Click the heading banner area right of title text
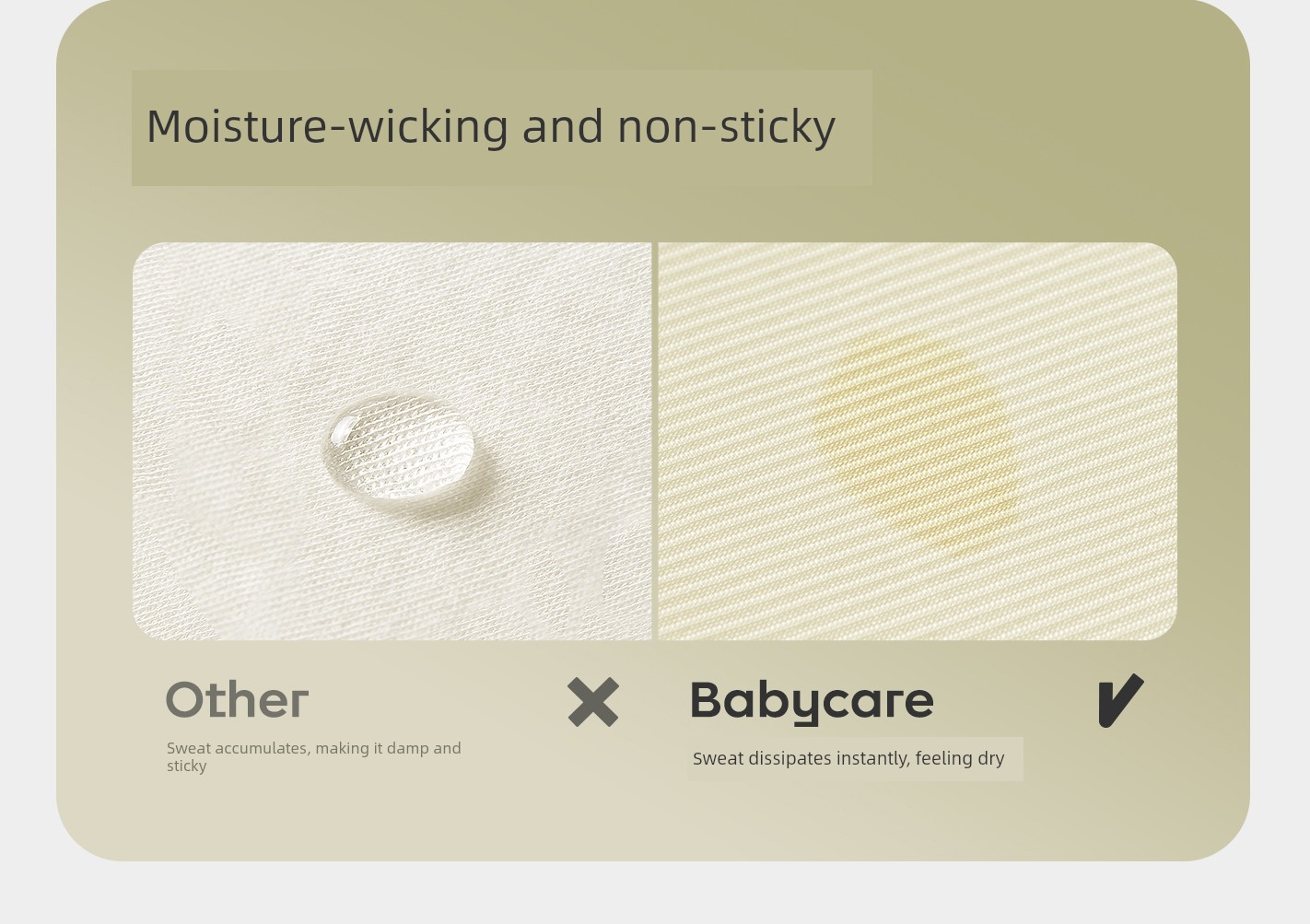Image resolution: width=1310 pixels, height=924 pixels. click(855, 127)
